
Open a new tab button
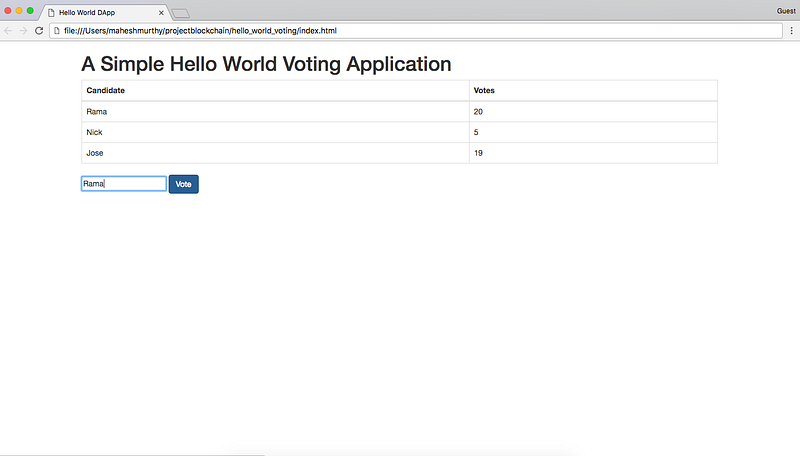click(181, 13)
